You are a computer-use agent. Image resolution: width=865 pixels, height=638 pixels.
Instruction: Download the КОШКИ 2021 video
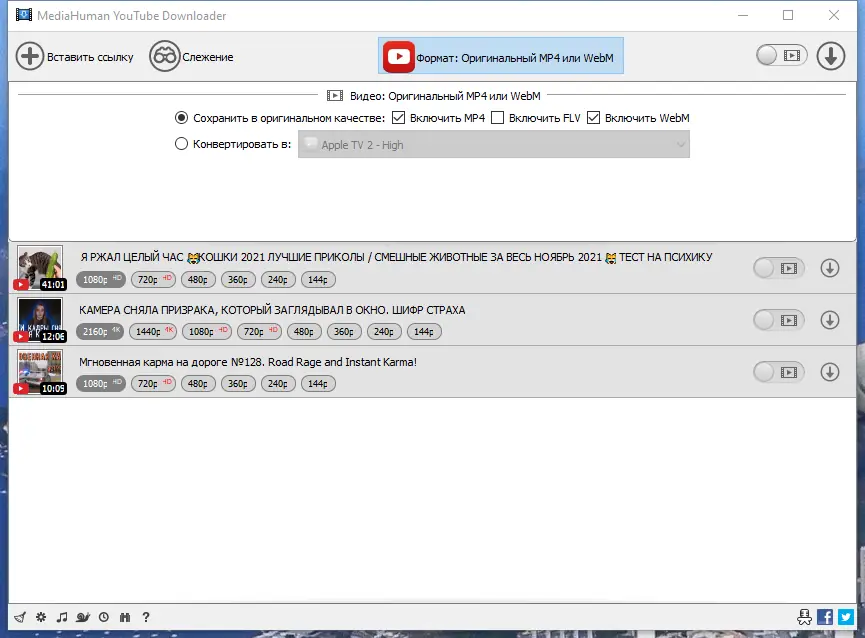(830, 268)
